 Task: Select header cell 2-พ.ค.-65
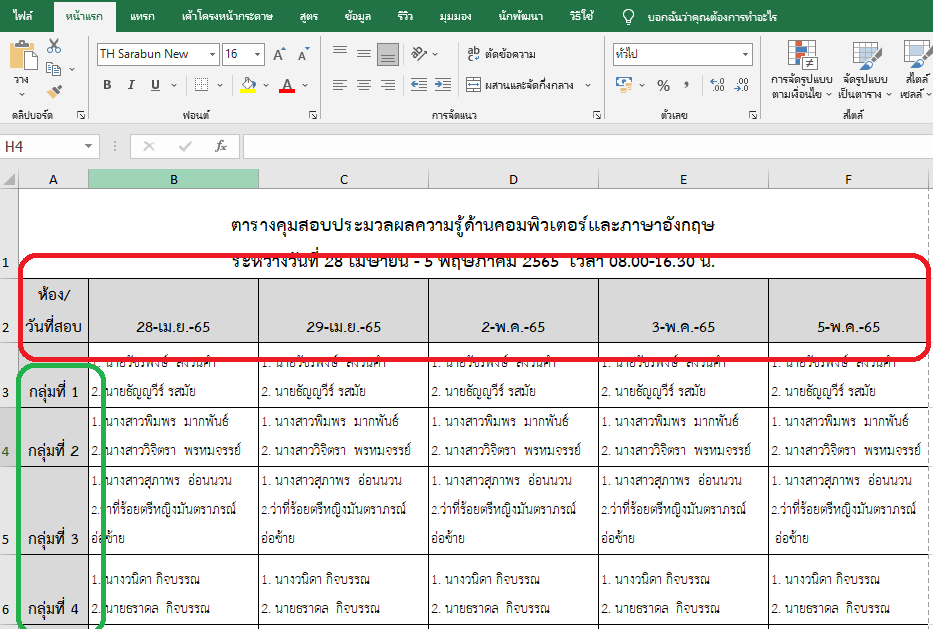pos(513,311)
